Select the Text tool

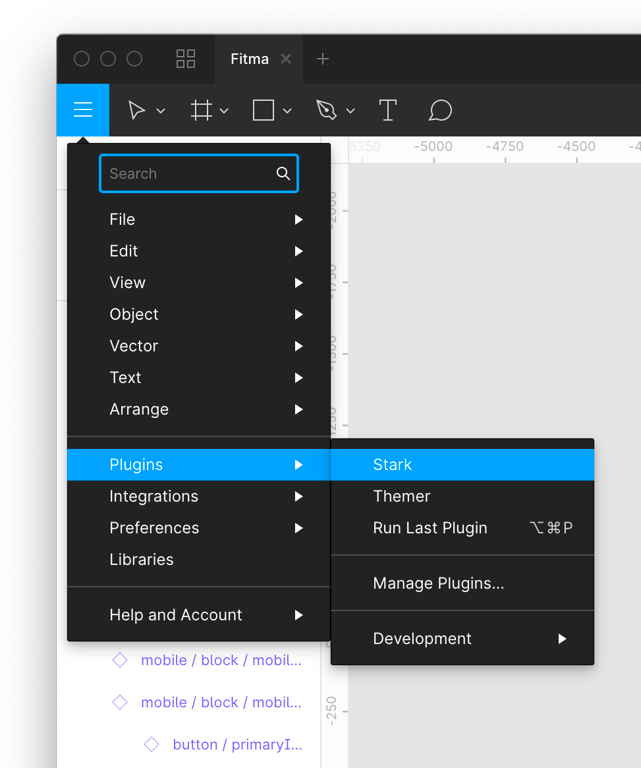click(388, 110)
